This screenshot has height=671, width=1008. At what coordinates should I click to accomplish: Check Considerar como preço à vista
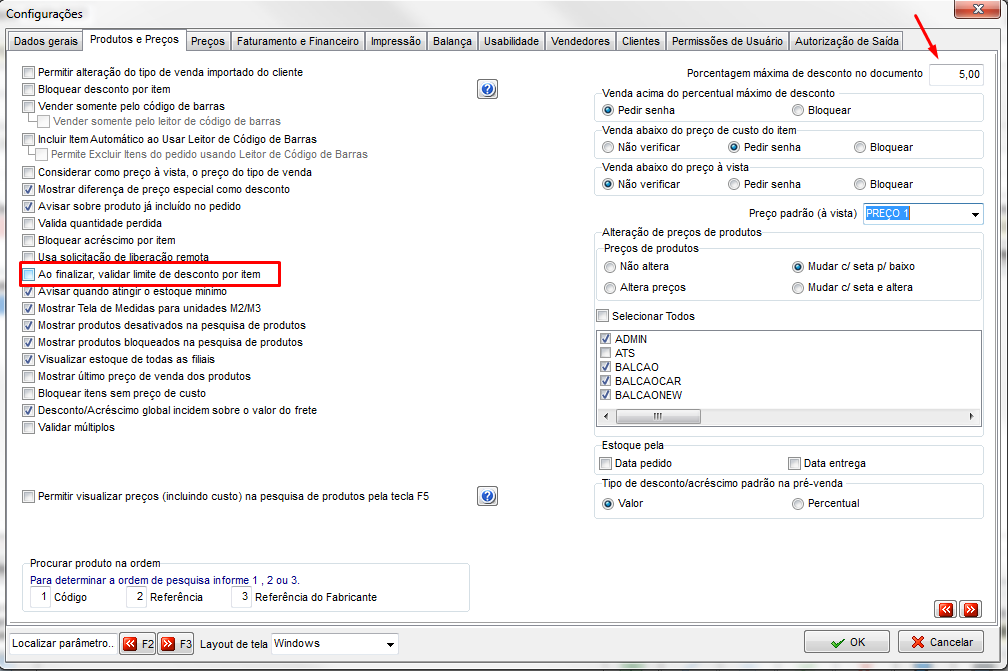[x=28, y=172]
